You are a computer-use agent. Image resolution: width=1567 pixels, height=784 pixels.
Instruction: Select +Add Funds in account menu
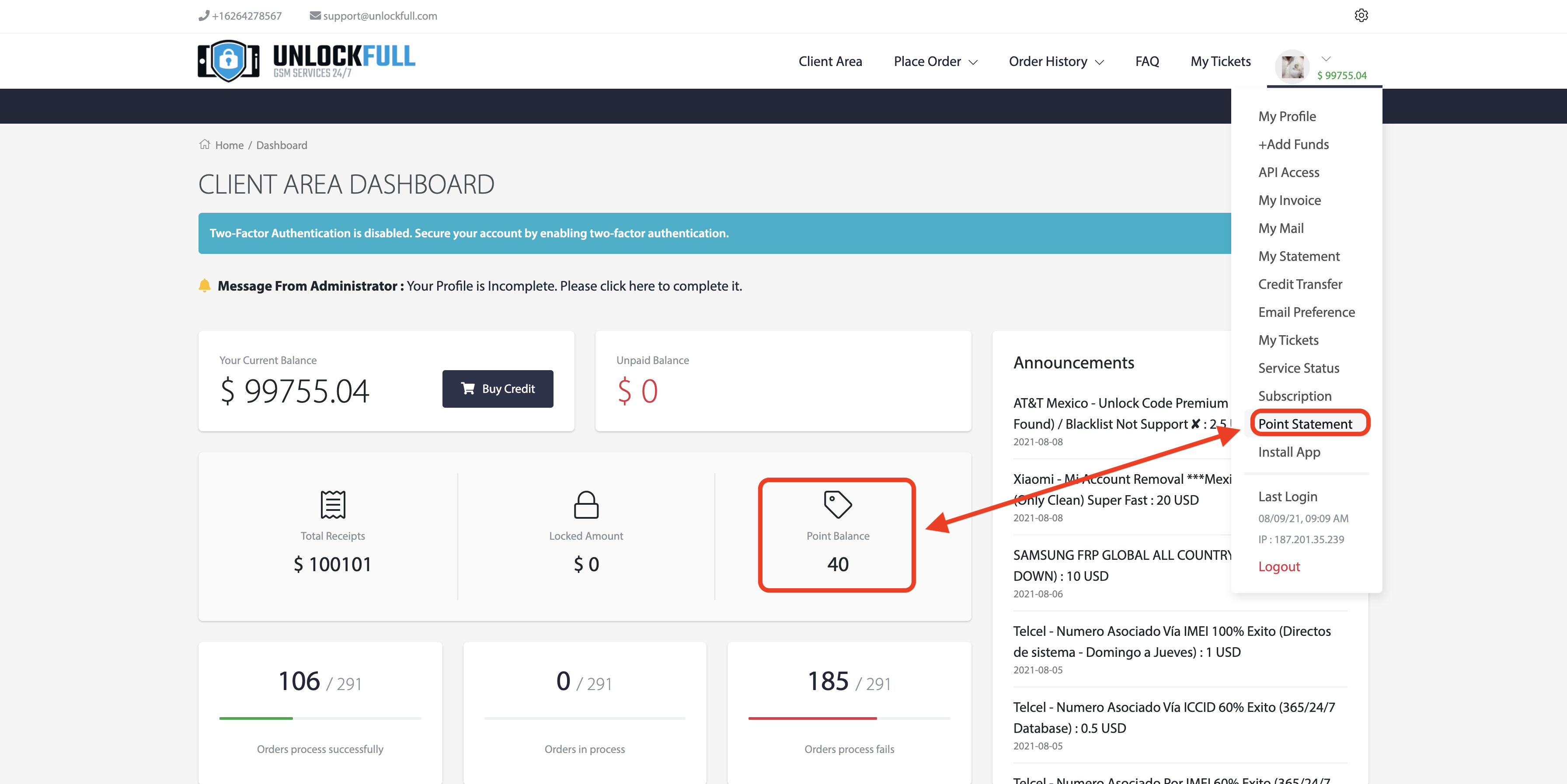coord(1293,144)
